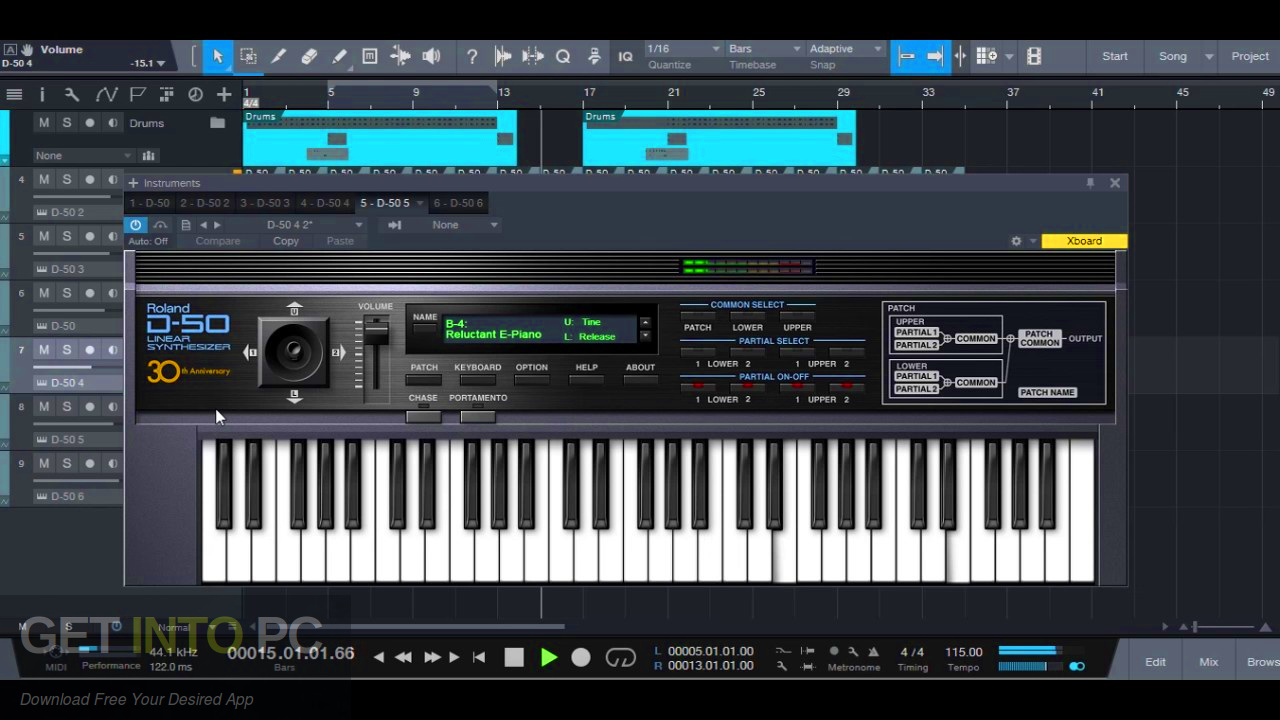This screenshot has width=1280, height=720.
Task: Show automation curve icon
Action: pos(106,94)
